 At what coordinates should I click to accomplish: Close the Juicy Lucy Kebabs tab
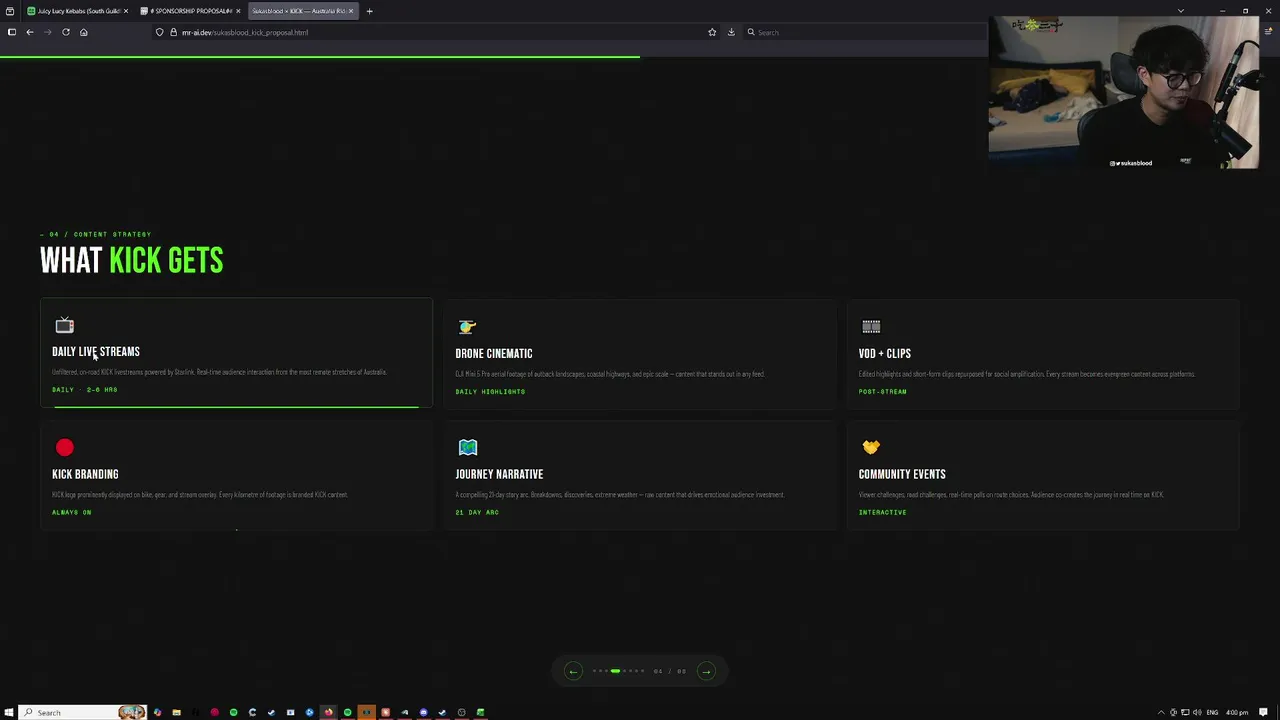pyautogui.click(x=125, y=11)
